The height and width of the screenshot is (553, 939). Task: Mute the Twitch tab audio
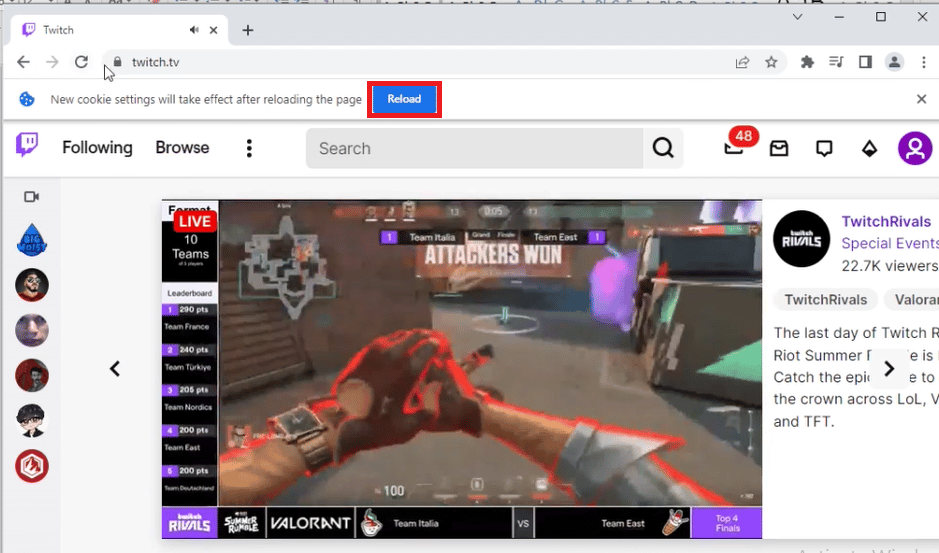[194, 30]
